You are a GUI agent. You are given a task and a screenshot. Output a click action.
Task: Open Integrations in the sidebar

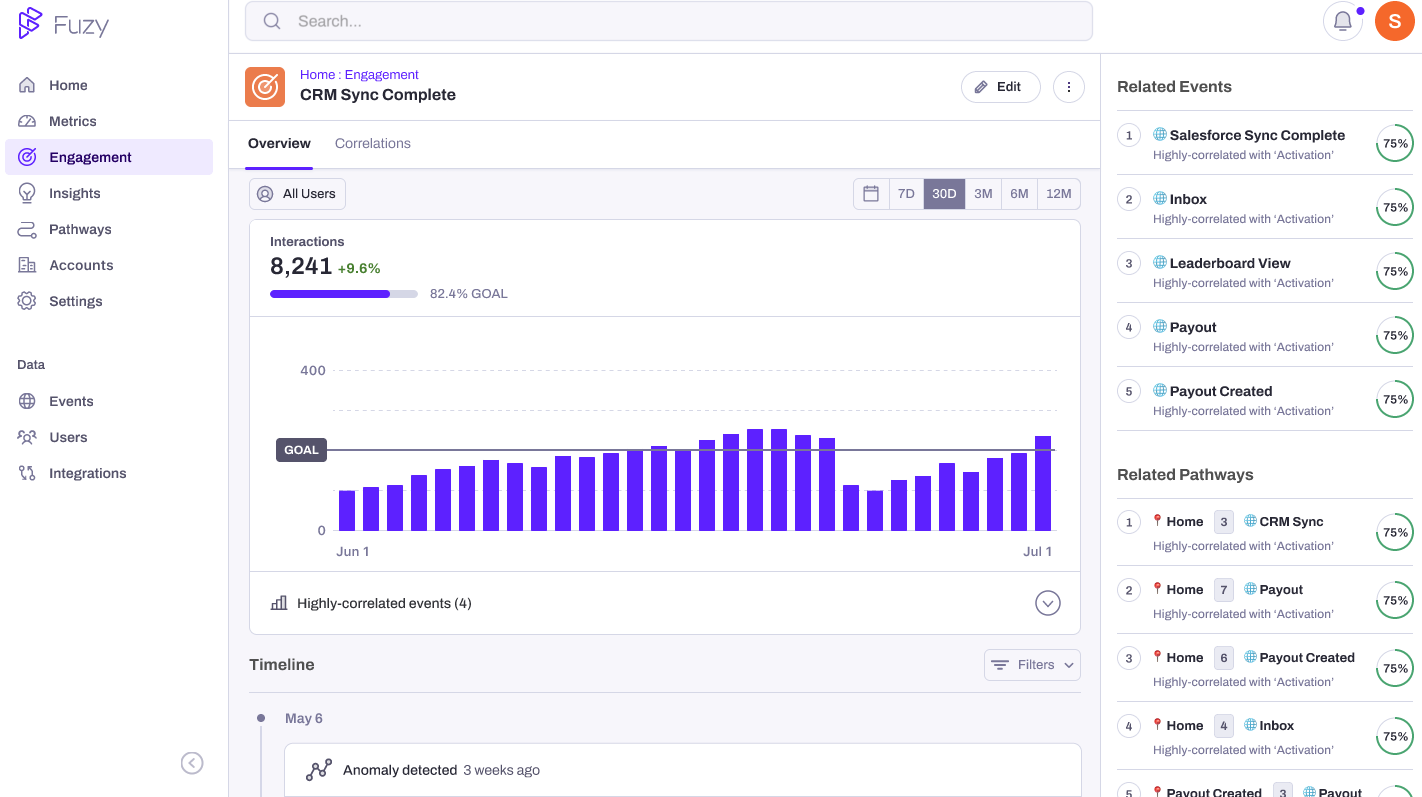tap(109, 473)
